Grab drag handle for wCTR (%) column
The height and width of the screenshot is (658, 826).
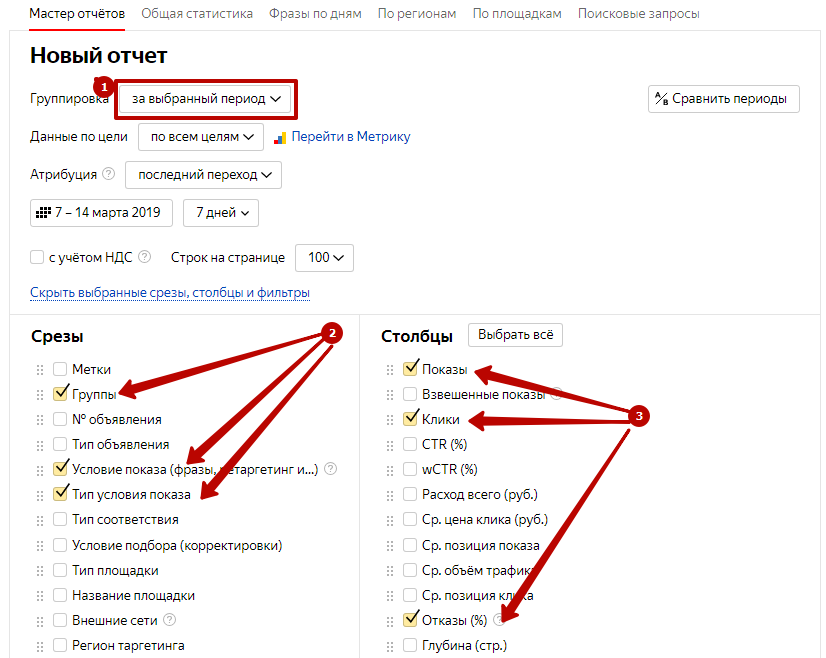coord(390,470)
